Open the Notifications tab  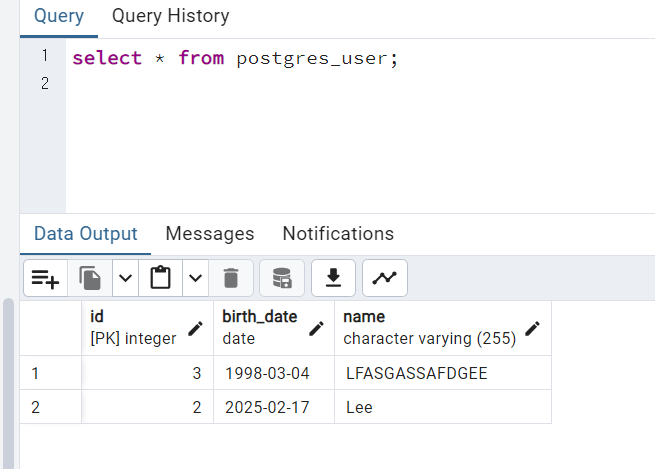[x=338, y=233]
